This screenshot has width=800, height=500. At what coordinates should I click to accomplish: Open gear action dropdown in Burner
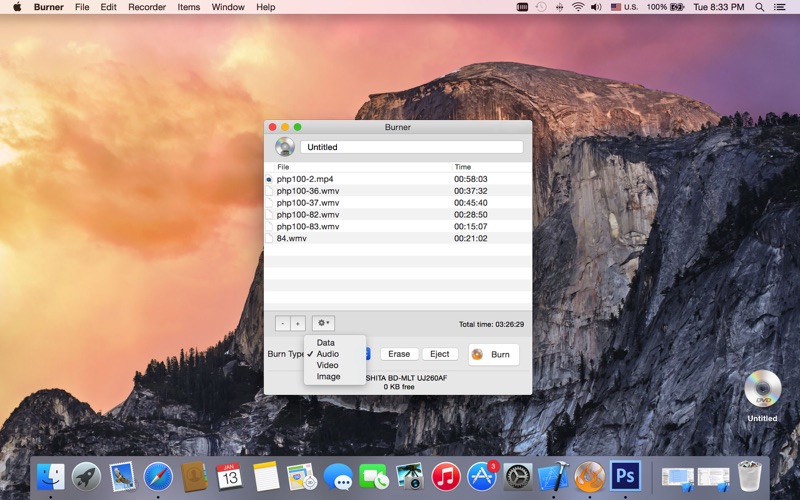pos(323,323)
